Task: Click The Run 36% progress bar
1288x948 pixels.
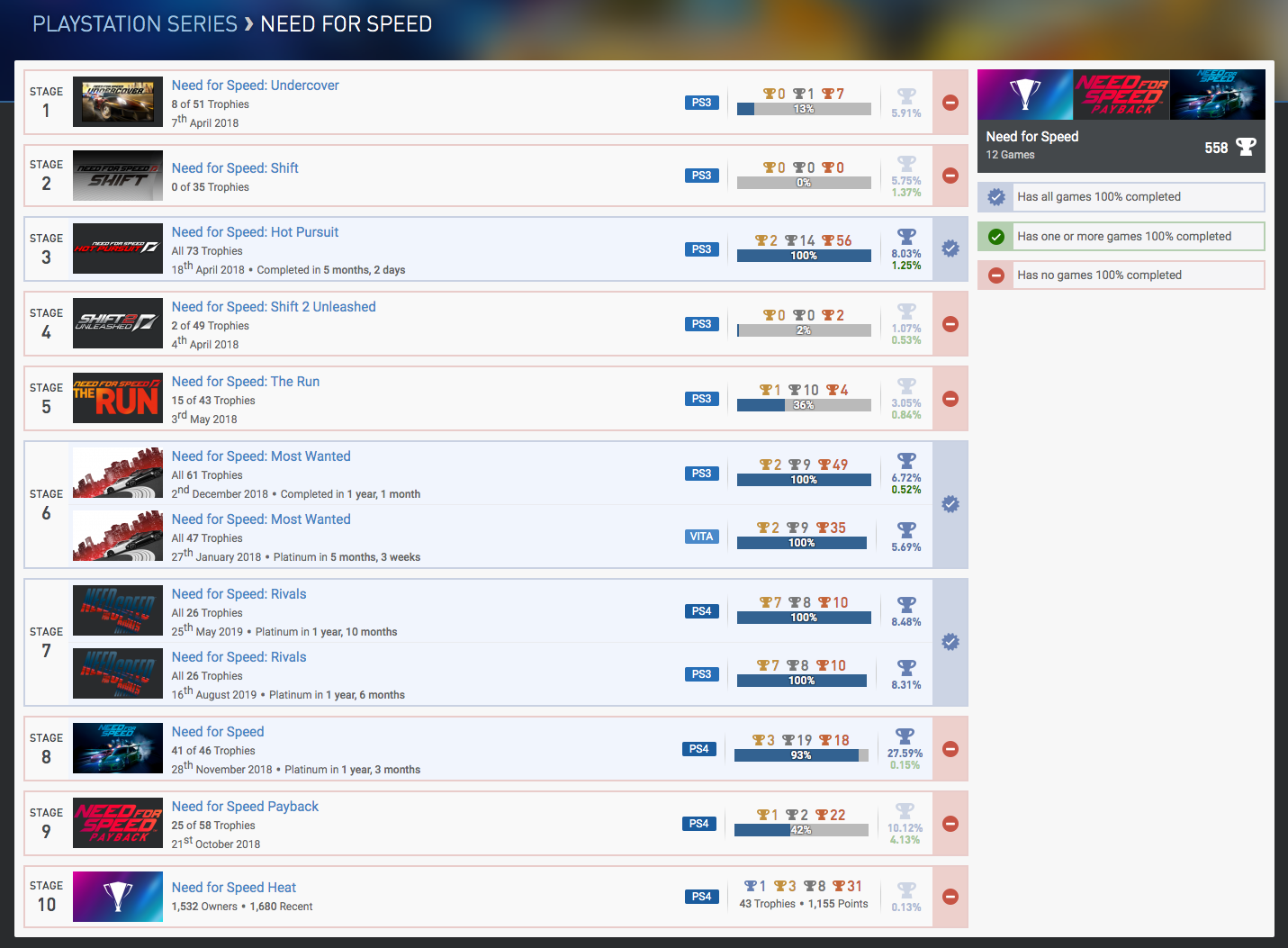Action: [804, 405]
